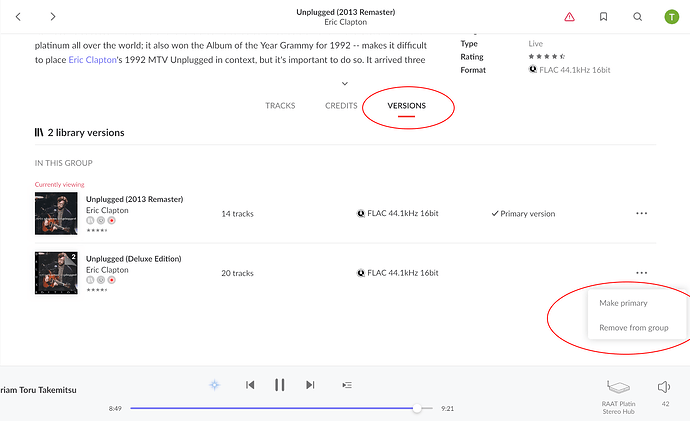Click the red record badge on the 2013 Remaster
This screenshot has height=421, width=690.
pyautogui.click(x=112, y=220)
